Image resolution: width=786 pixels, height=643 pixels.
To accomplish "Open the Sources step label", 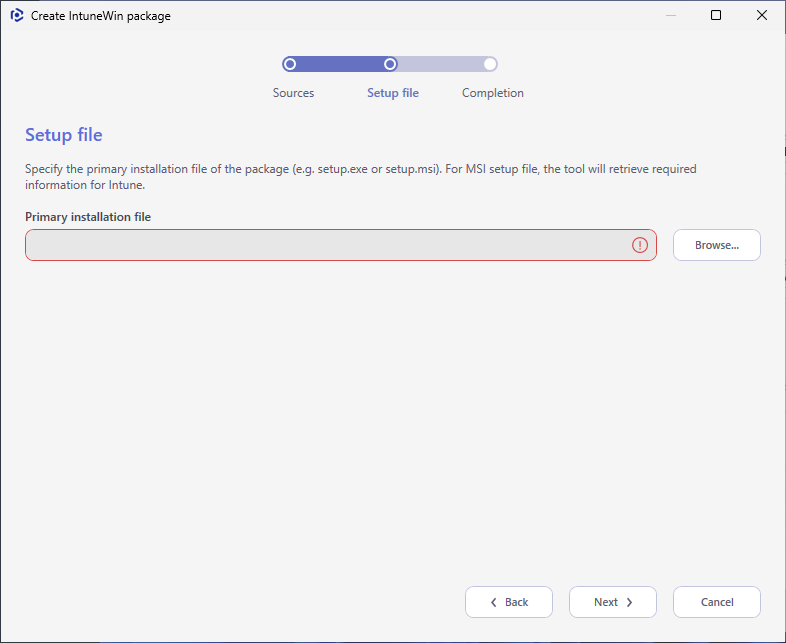I will [x=293, y=93].
